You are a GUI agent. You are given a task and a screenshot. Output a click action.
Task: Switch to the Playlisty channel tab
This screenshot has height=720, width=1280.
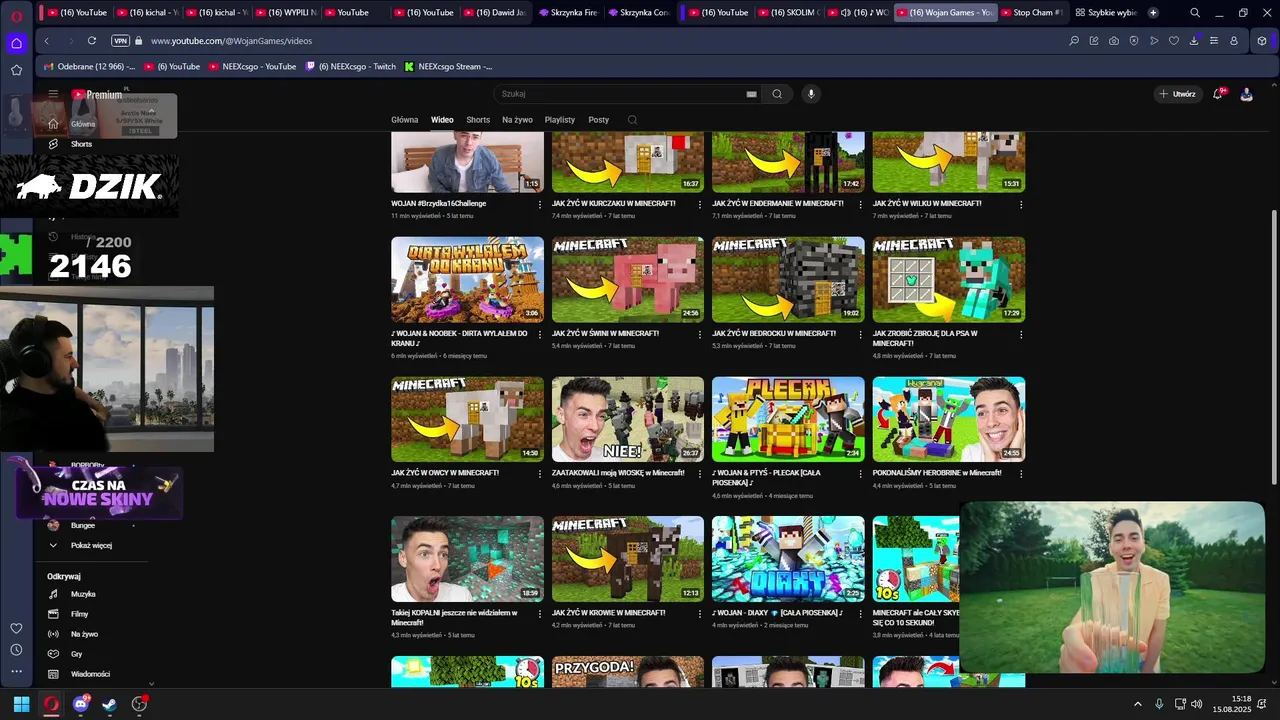(560, 120)
